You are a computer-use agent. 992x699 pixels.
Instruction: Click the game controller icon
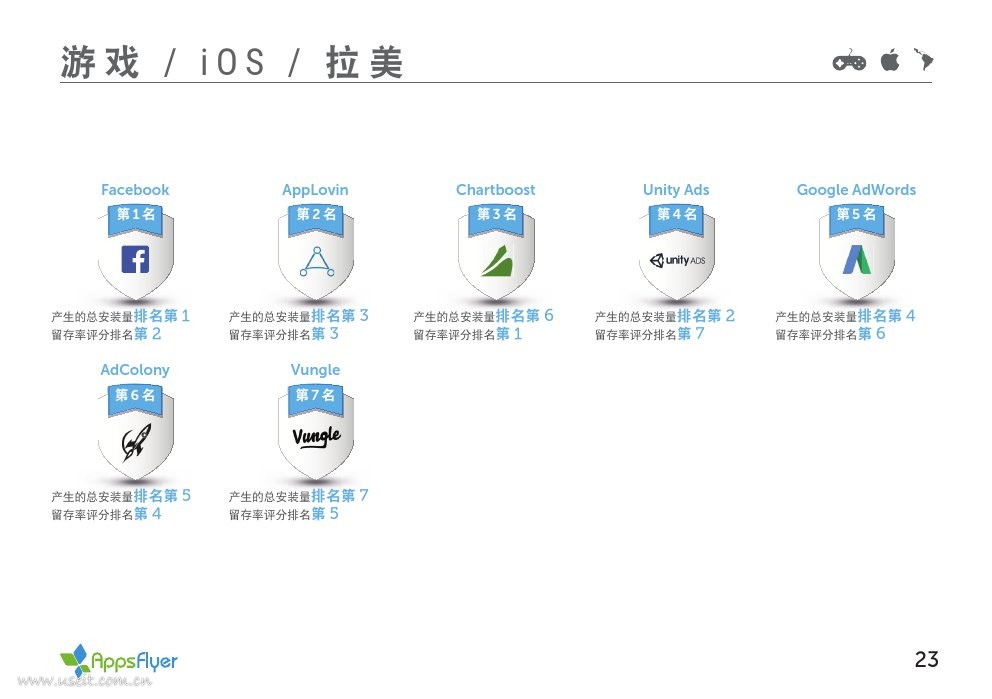tap(849, 61)
